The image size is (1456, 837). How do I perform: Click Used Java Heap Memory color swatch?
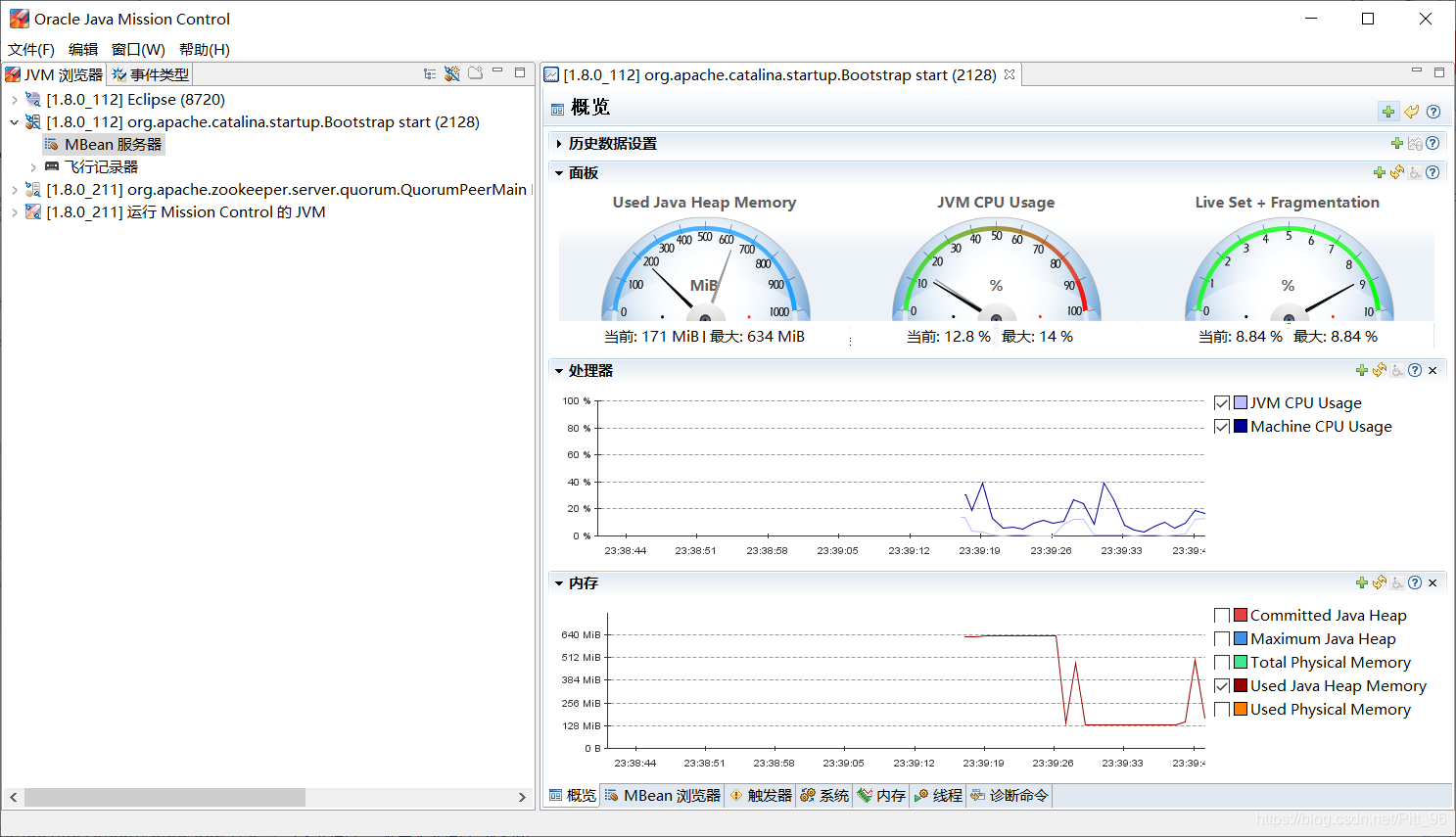[1241, 685]
